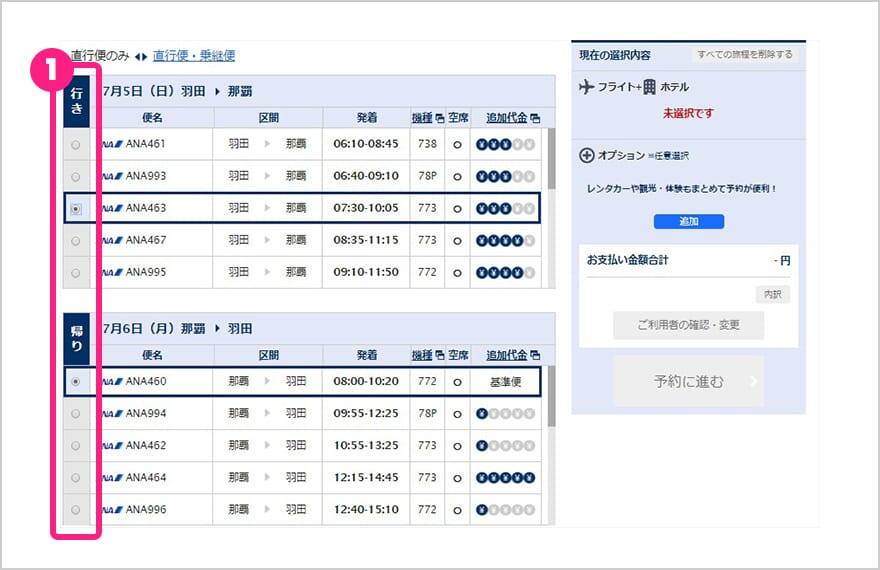Click the 直行便・乗継便 link
Screen dimensions: 880x570
(x=194, y=56)
